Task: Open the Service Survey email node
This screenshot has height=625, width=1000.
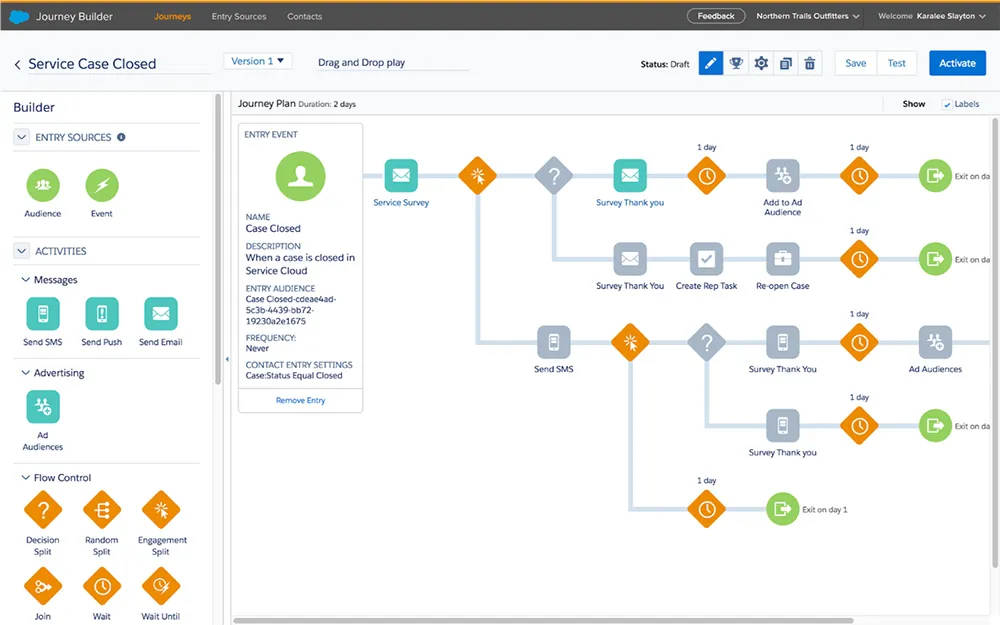Action: [x=401, y=175]
